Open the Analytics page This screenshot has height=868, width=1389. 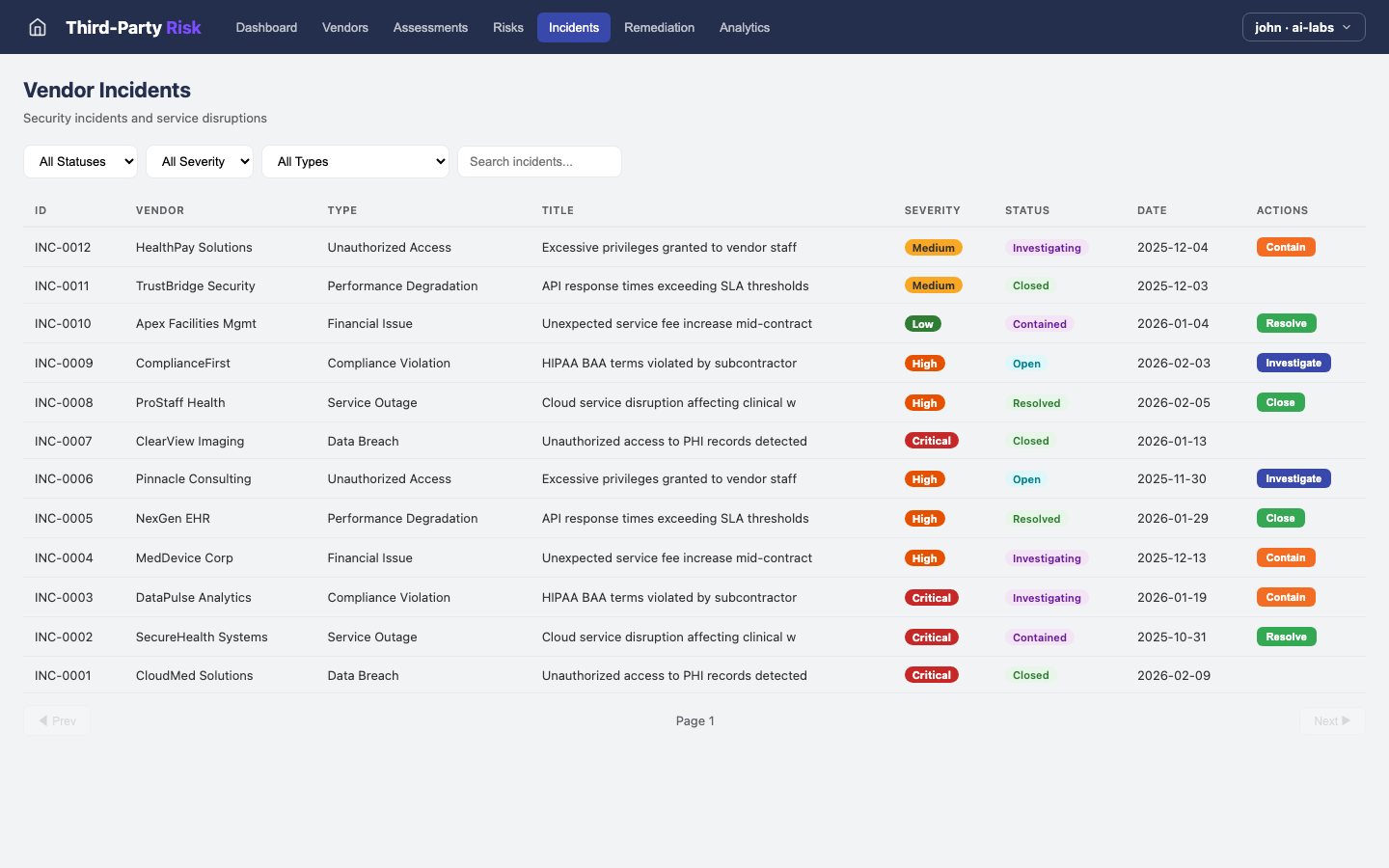click(x=744, y=27)
